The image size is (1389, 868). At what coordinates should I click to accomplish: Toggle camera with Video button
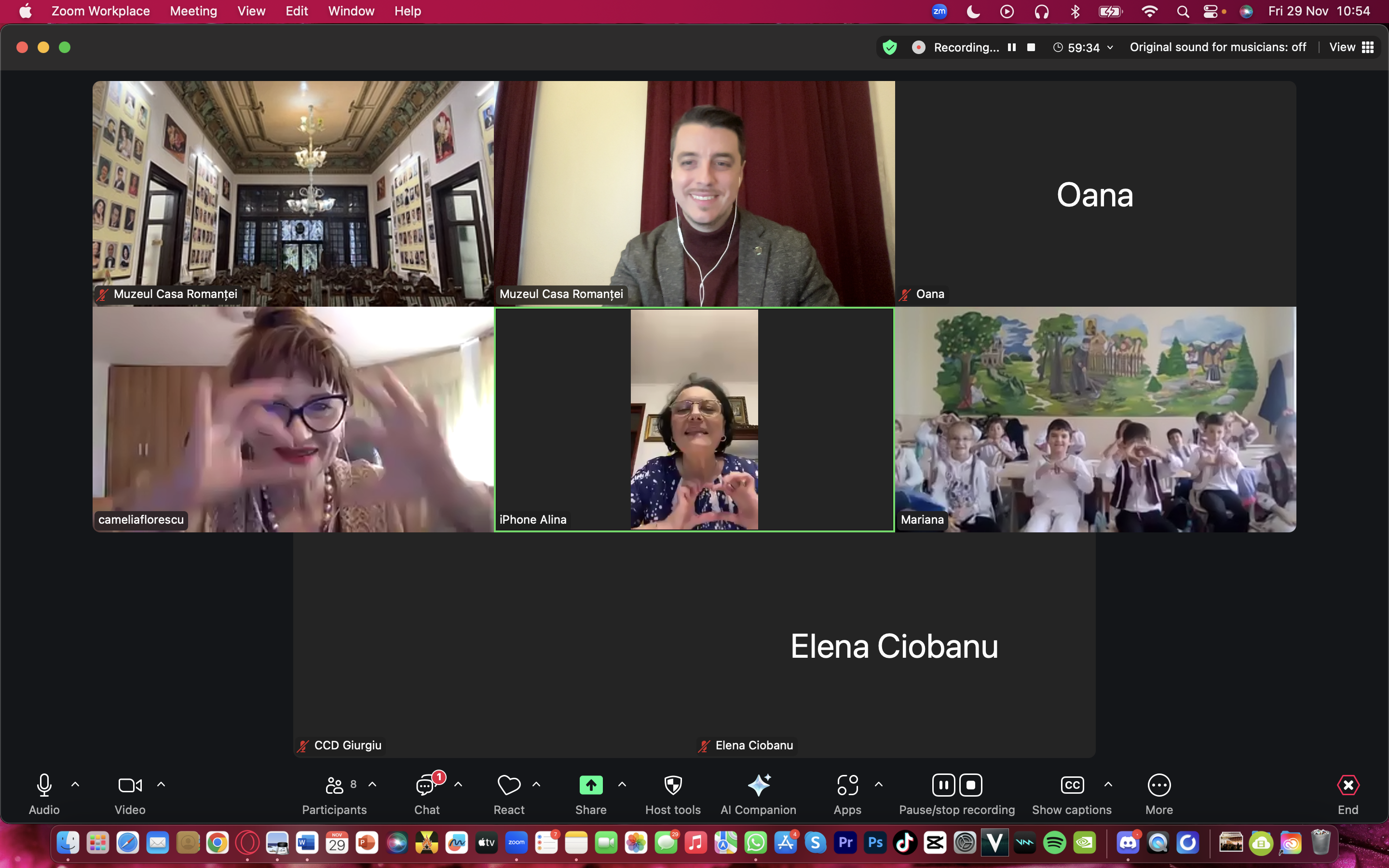[130, 786]
